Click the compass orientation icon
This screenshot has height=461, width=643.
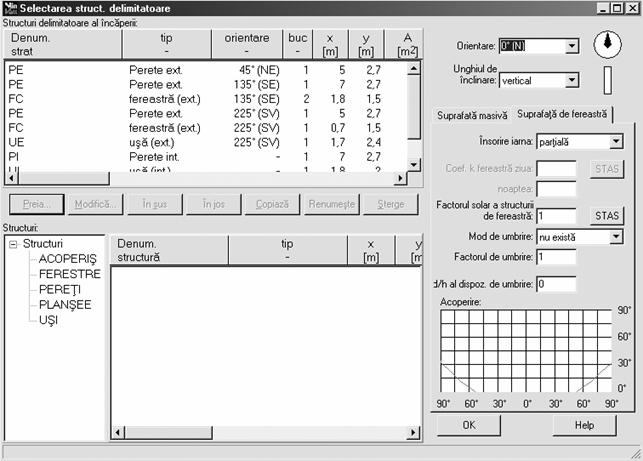pos(607,44)
